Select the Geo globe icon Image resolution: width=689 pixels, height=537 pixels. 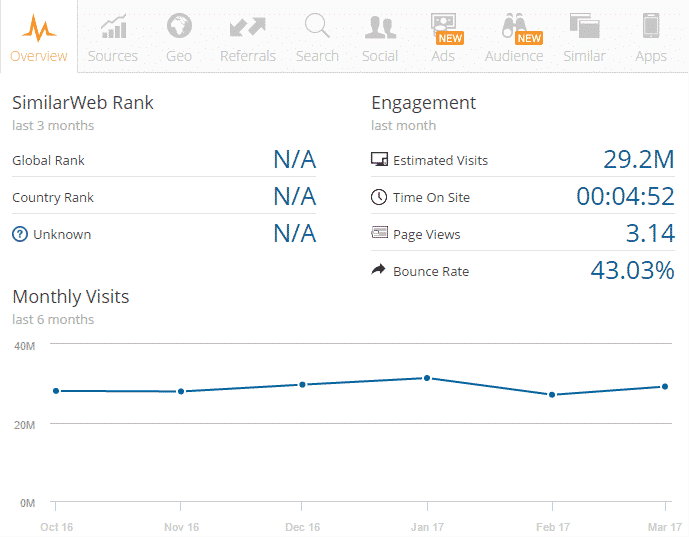pos(179,26)
